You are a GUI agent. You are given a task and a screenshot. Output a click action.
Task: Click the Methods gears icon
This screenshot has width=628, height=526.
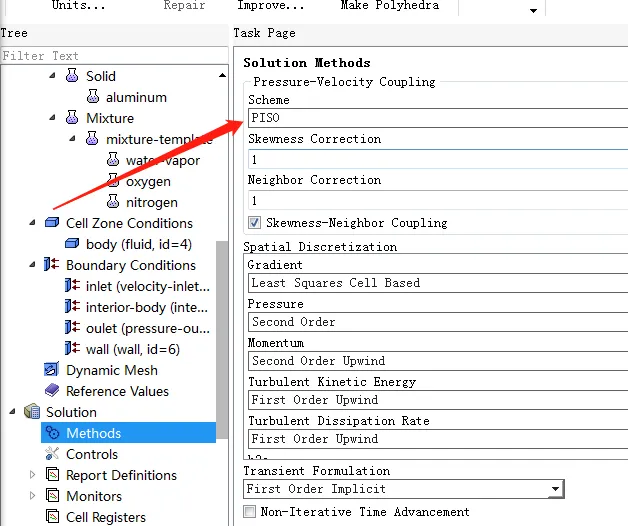click(52, 432)
